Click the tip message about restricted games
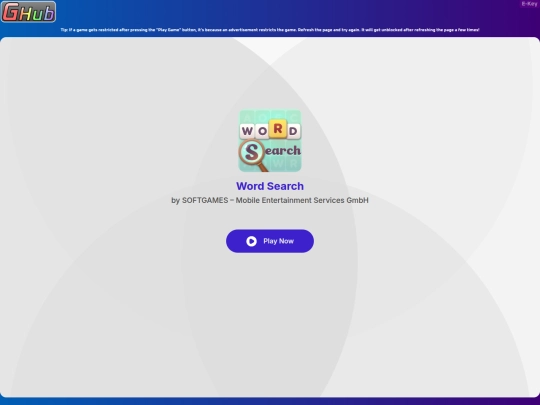The height and width of the screenshot is (405, 540). (x=270, y=30)
